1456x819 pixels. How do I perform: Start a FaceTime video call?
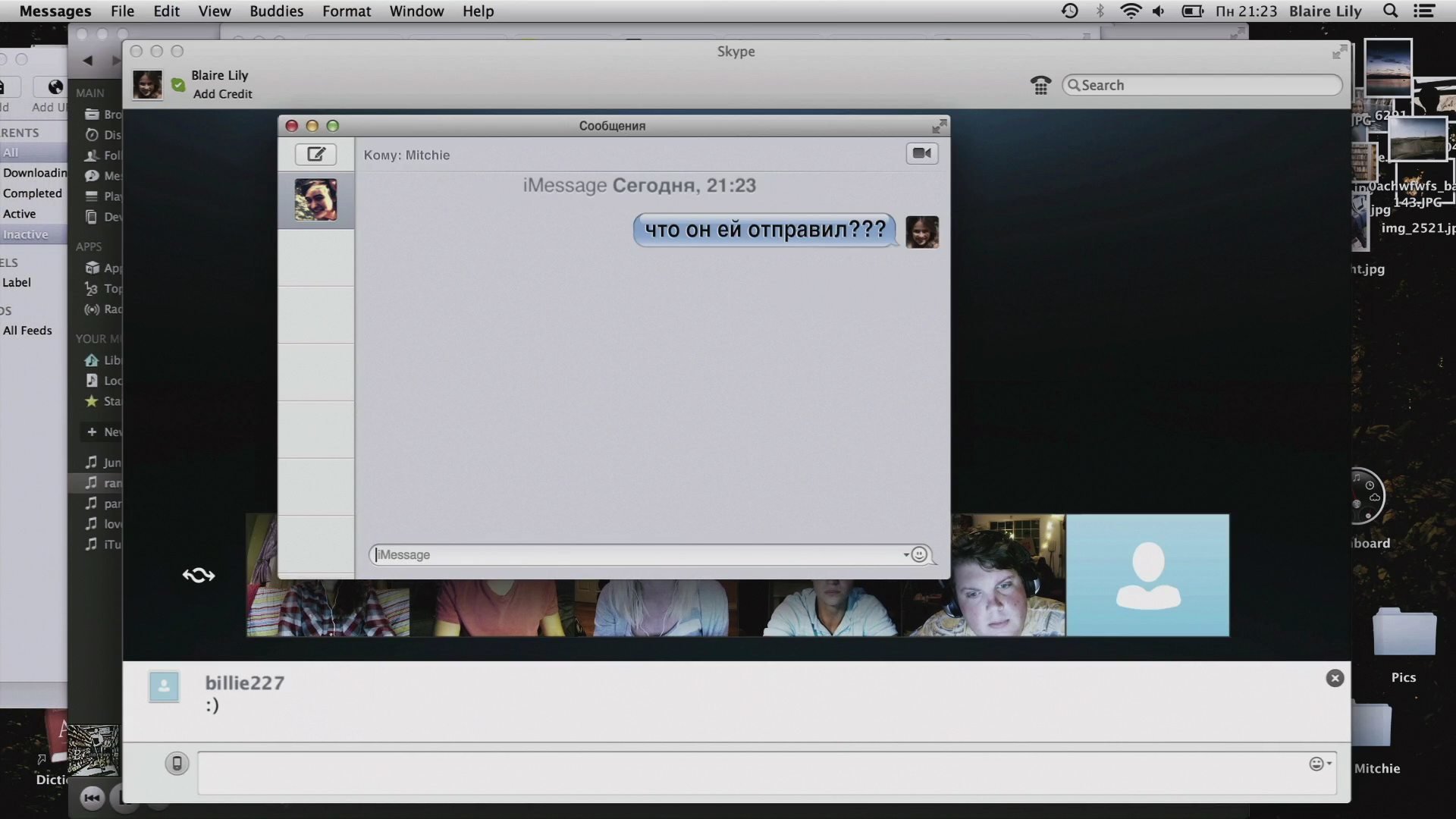point(921,154)
